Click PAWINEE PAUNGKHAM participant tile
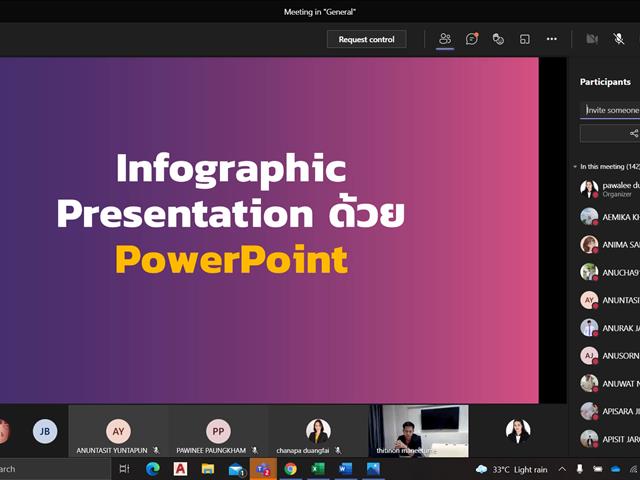 click(218, 431)
